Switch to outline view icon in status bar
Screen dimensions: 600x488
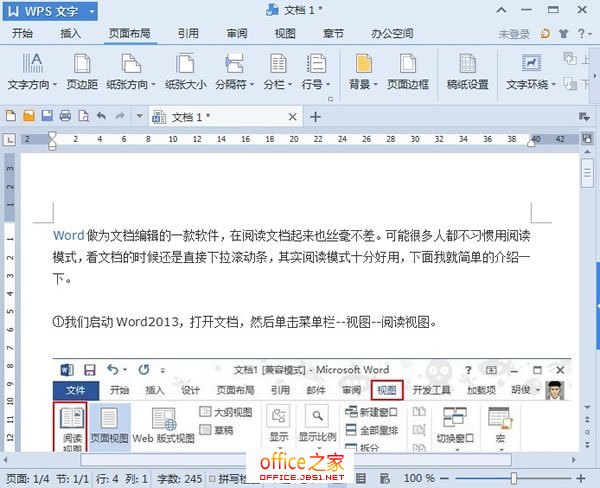361,478
